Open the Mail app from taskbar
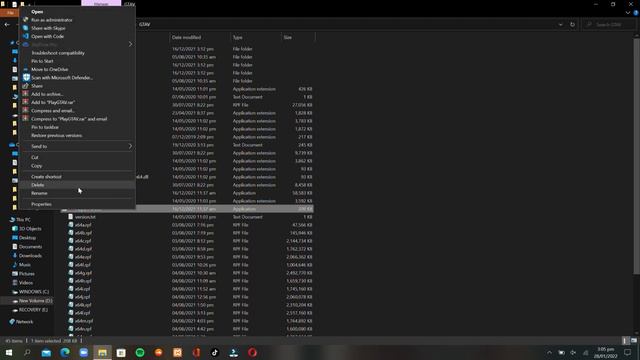This screenshot has width=640, height=360. click(x=46, y=352)
